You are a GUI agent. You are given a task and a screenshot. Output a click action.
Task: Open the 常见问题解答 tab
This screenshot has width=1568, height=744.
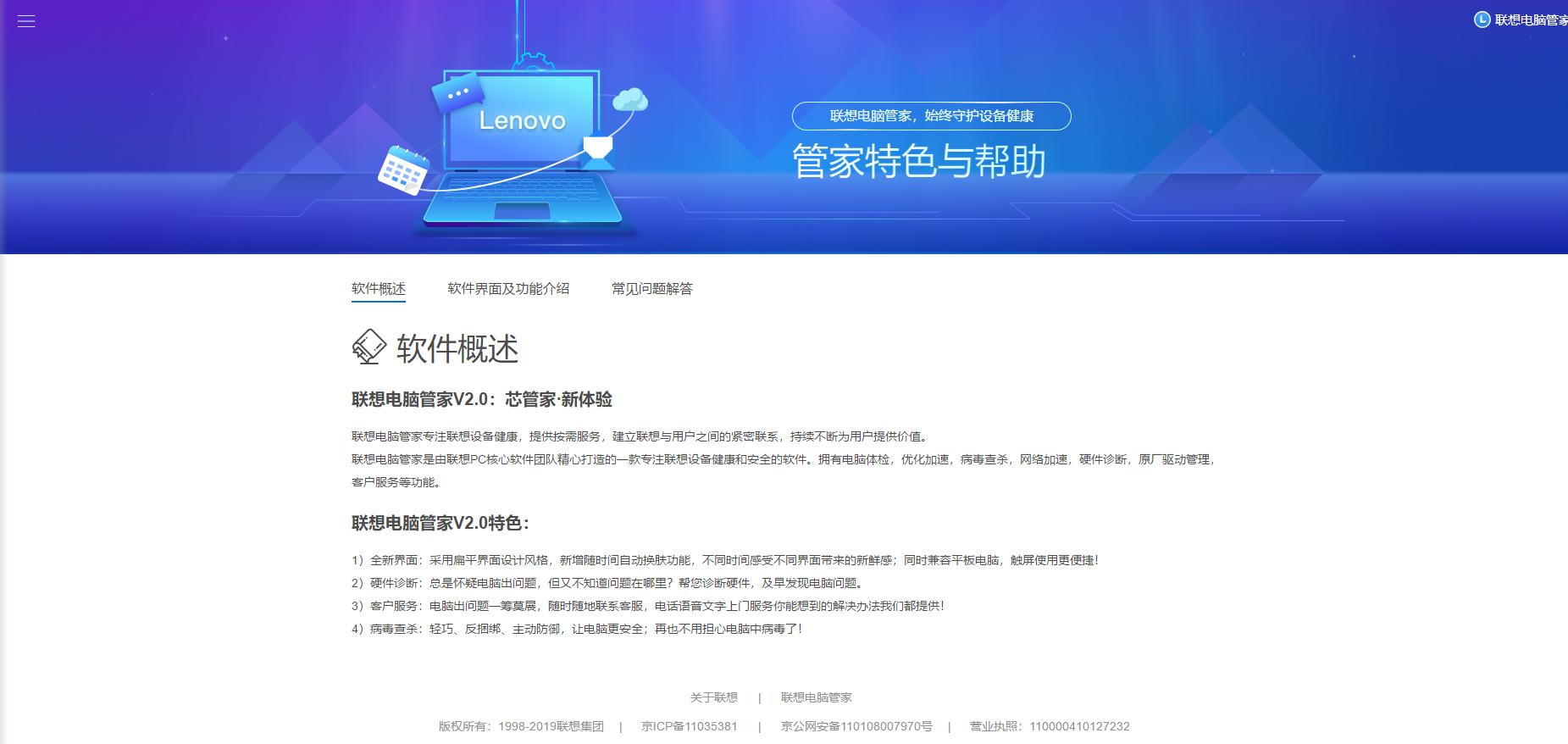[x=652, y=289]
